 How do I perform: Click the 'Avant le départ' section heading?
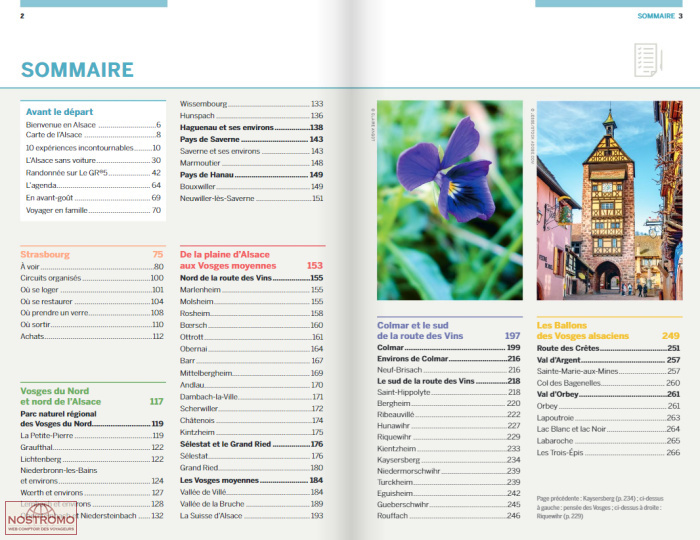tap(59, 112)
